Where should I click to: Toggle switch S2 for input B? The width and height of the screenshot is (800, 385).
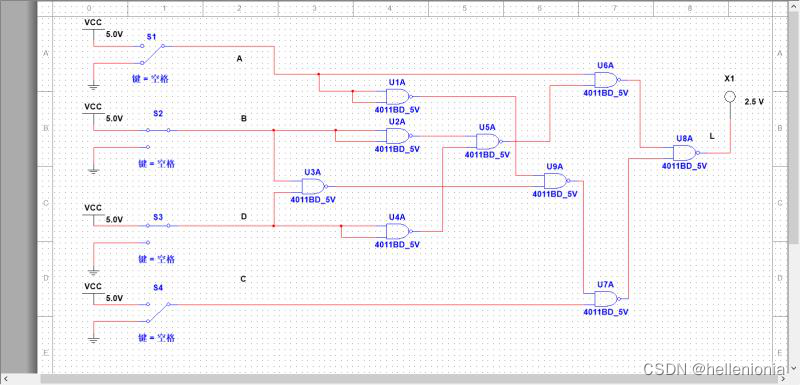158,138
